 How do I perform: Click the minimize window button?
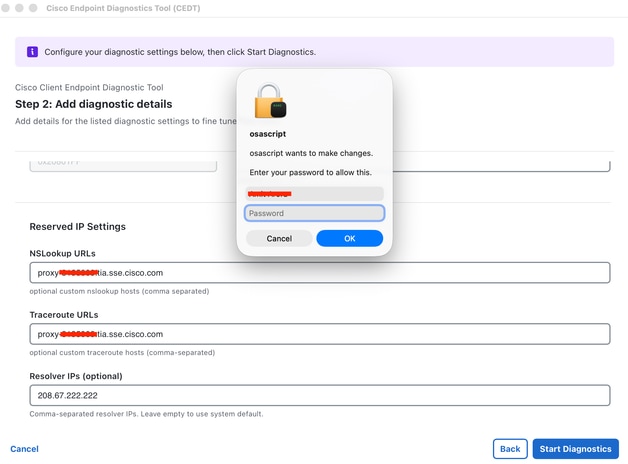[19, 8]
